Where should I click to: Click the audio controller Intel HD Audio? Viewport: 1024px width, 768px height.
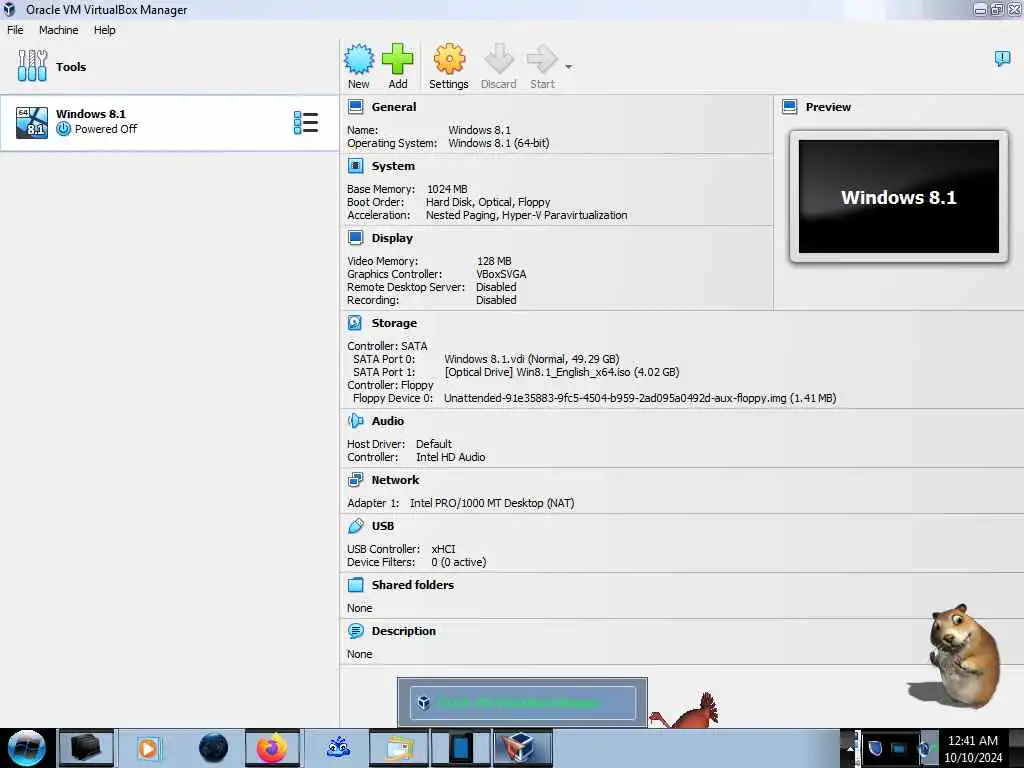point(451,457)
